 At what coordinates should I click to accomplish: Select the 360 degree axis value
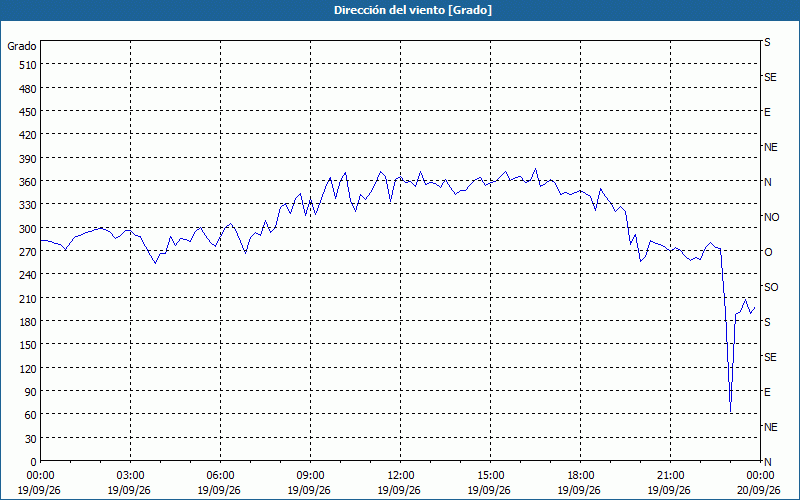[x=29, y=182]
